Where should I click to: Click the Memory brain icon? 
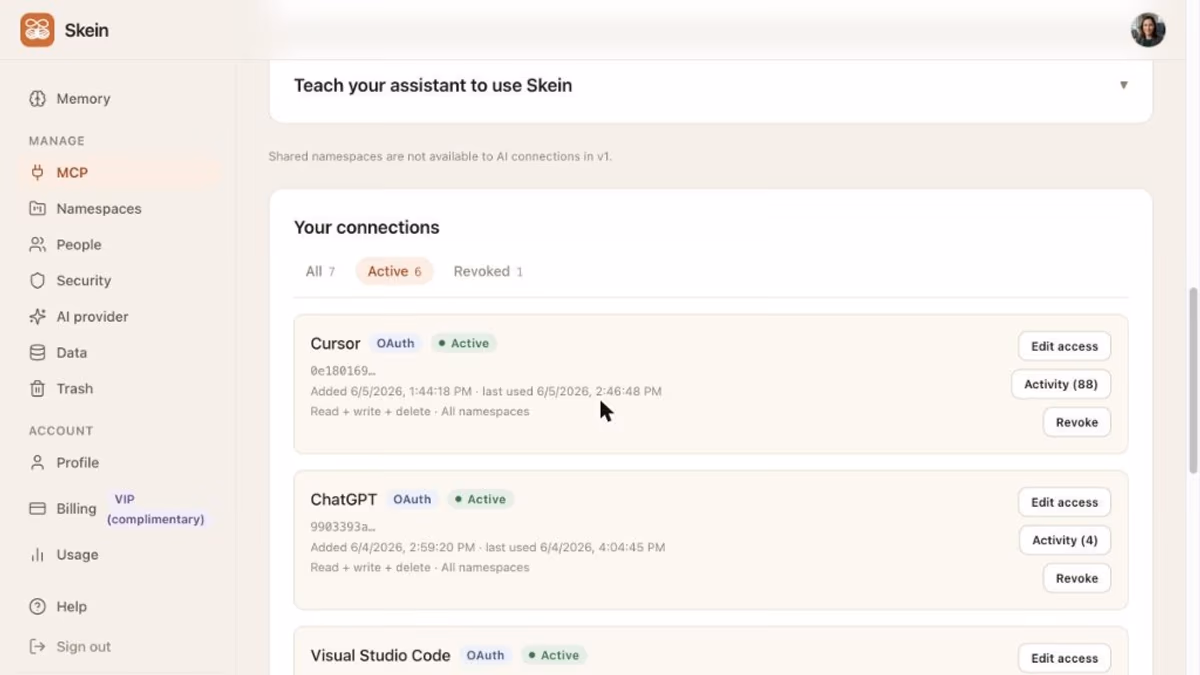(x=38, y=99)
